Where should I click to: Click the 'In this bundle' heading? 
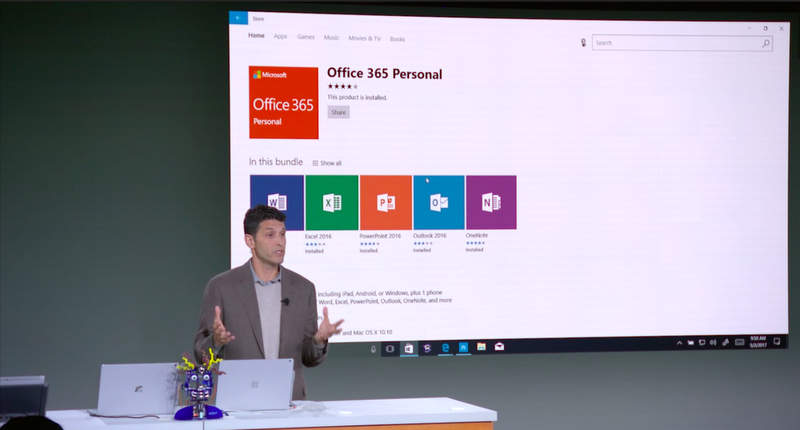tap(276, 162)
